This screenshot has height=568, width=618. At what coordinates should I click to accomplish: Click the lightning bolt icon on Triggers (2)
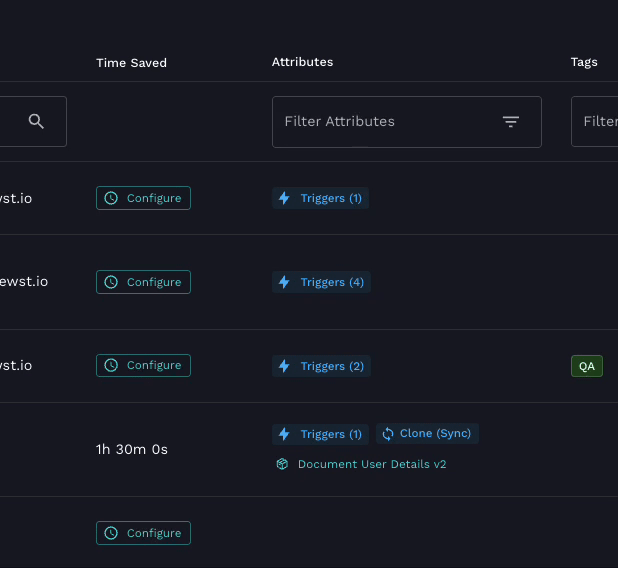284,366
